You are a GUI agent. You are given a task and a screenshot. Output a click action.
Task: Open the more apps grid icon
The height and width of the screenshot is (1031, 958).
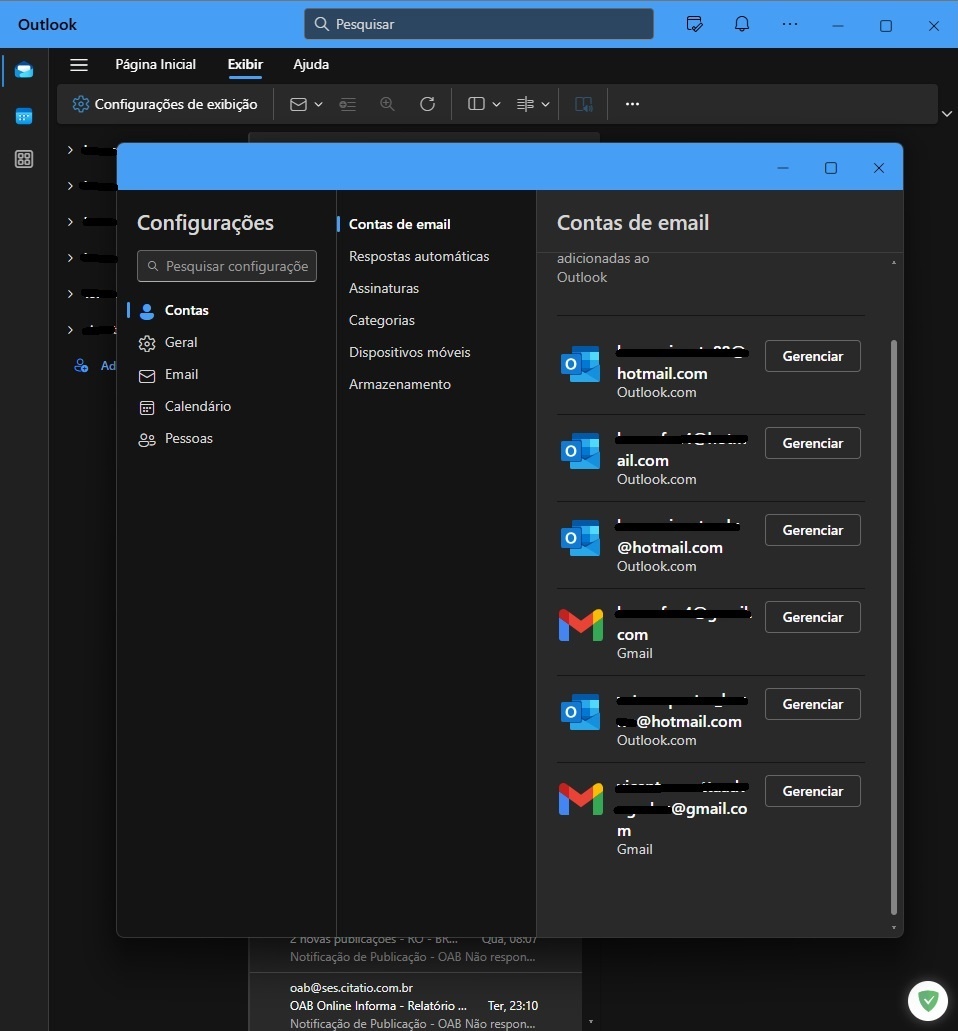click(24, 159)
